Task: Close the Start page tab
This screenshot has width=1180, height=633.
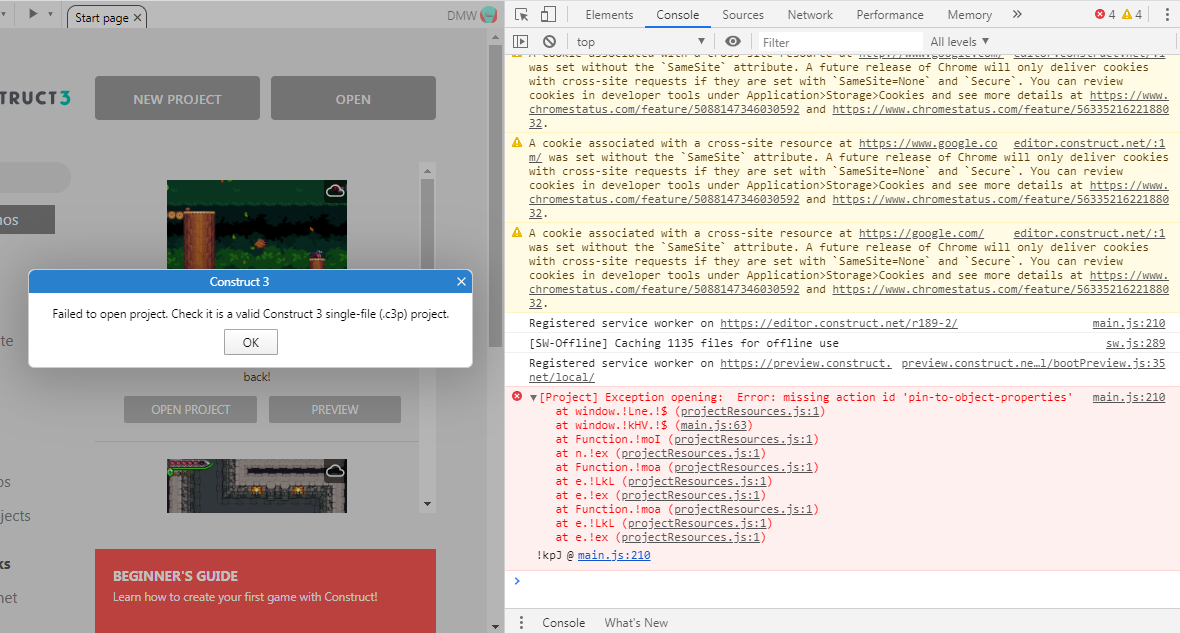Action: [x=137, y=17]
